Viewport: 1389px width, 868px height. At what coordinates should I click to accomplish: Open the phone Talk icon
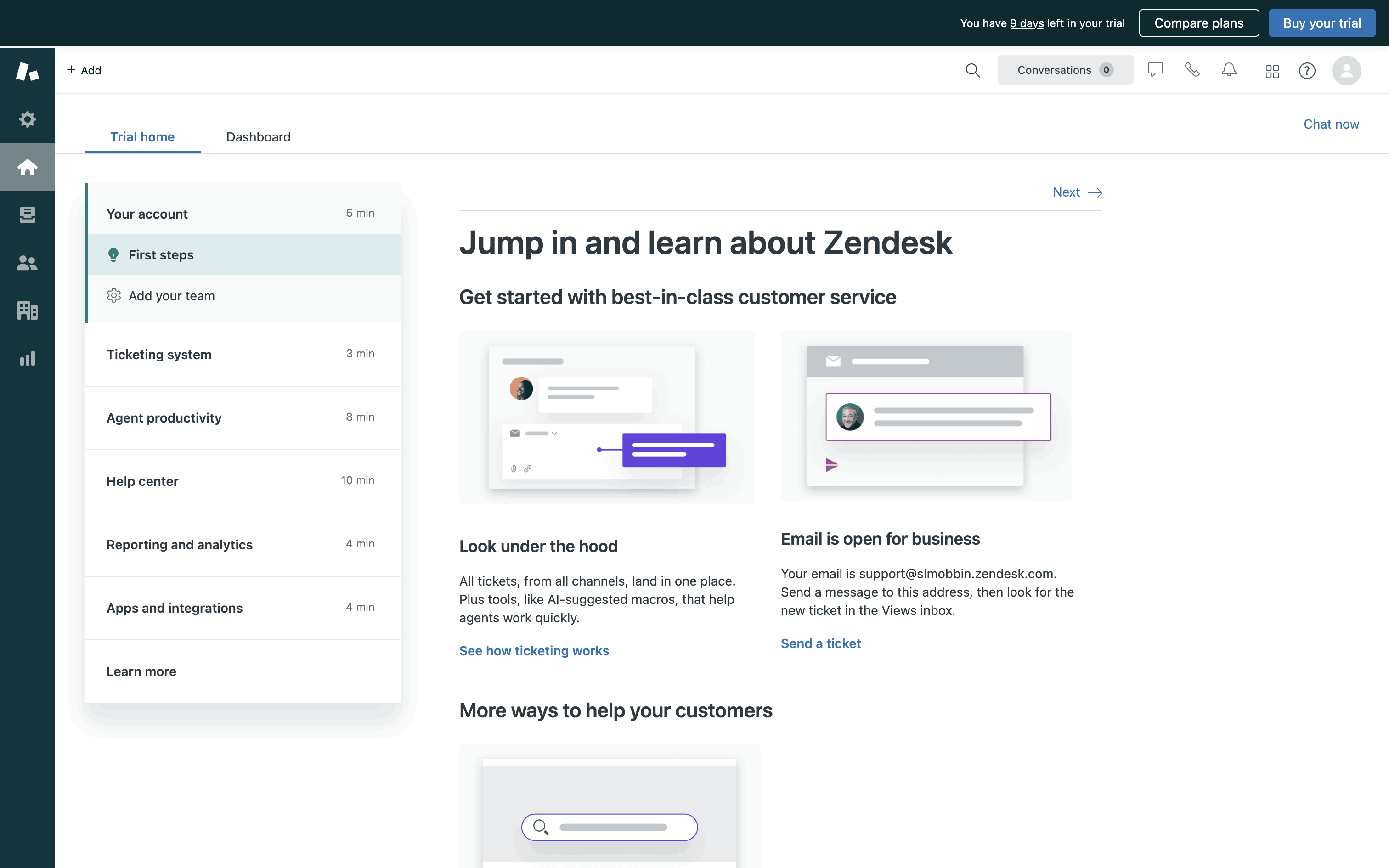(x=1192, y=70)
